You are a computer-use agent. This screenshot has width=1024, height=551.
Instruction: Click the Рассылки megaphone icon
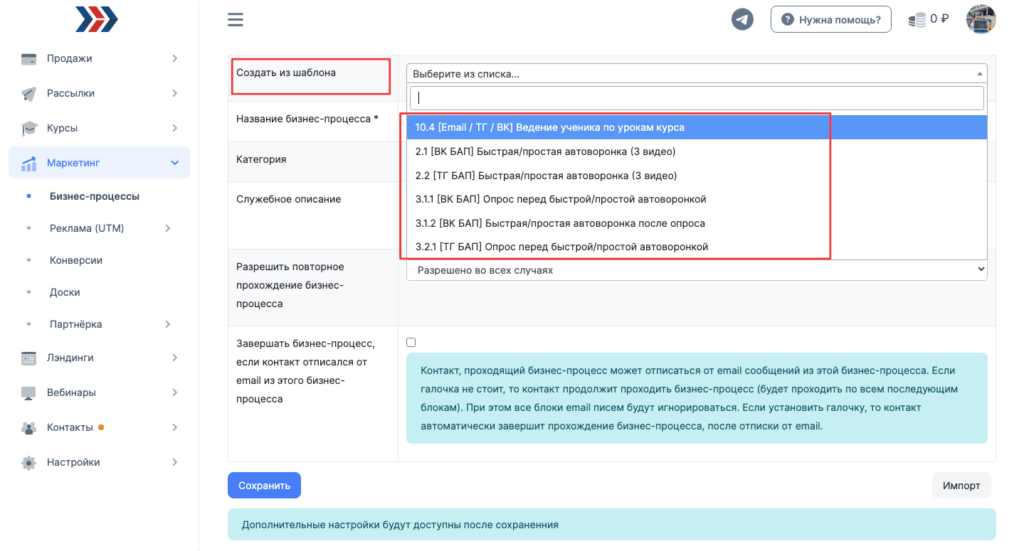(x=29, y=94)
